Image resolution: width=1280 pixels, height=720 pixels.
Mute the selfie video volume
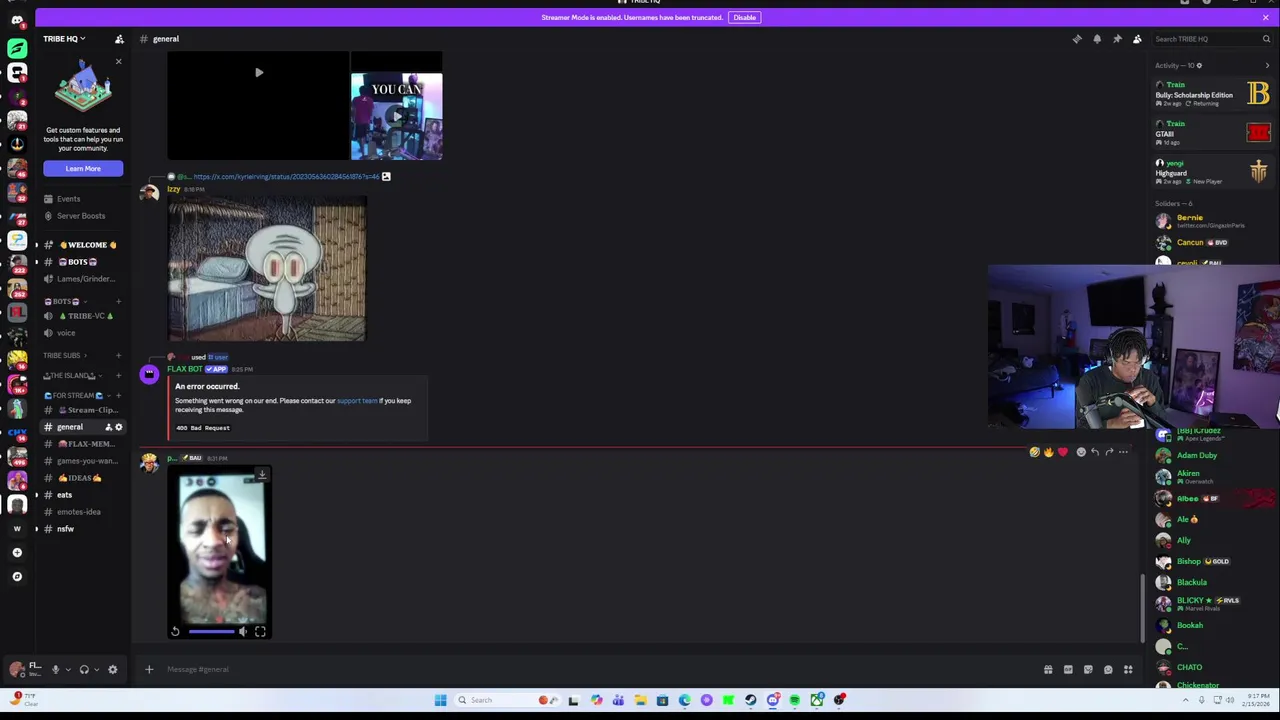coord(242,631)
